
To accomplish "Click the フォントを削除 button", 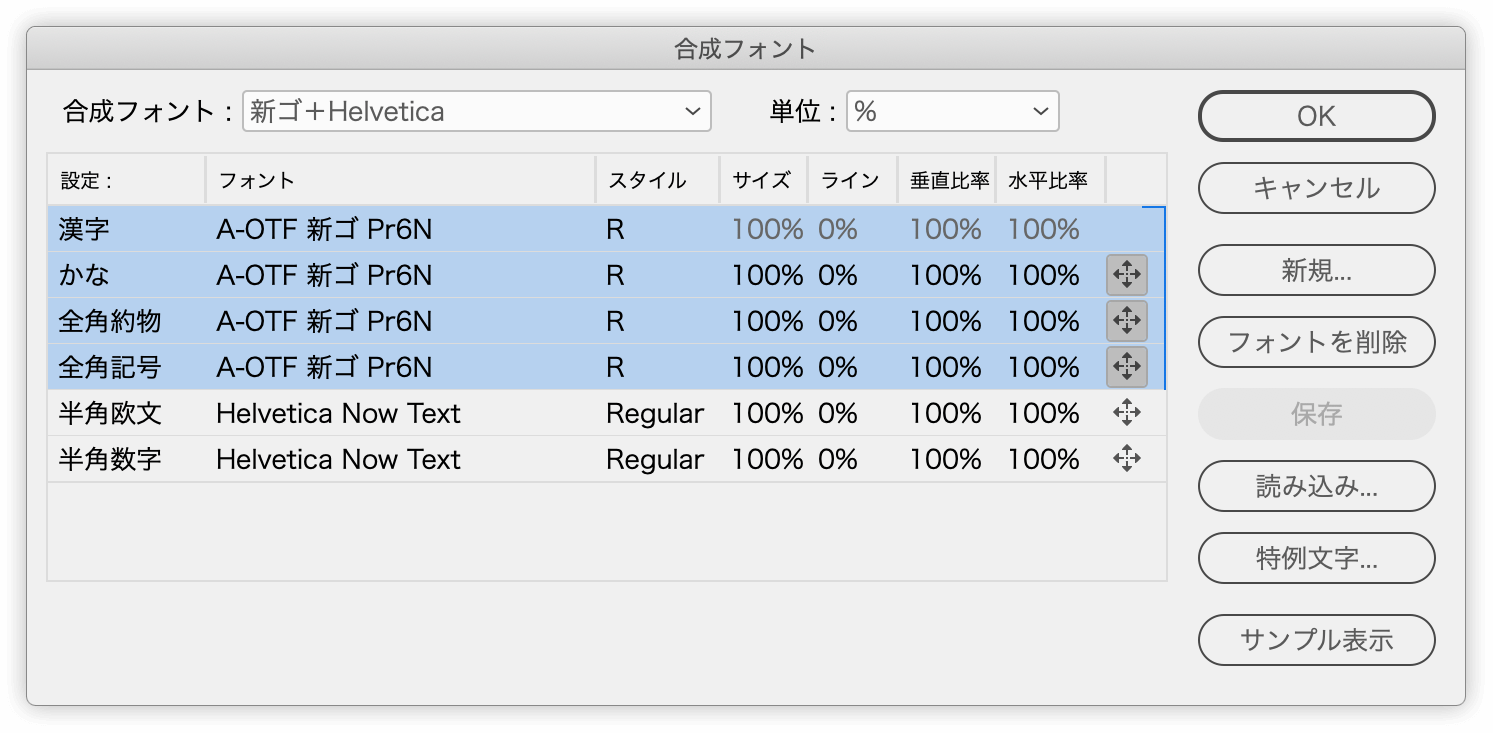I will pos(1316,342).
